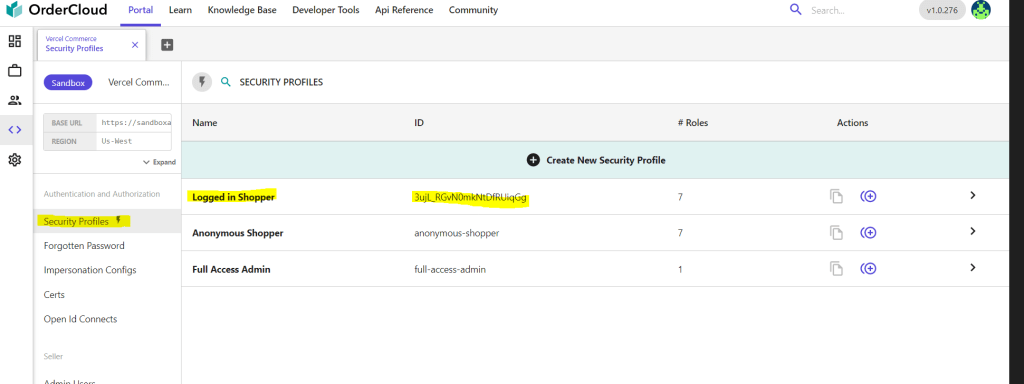Click the search magnifier in top bar

coord(795,10)
